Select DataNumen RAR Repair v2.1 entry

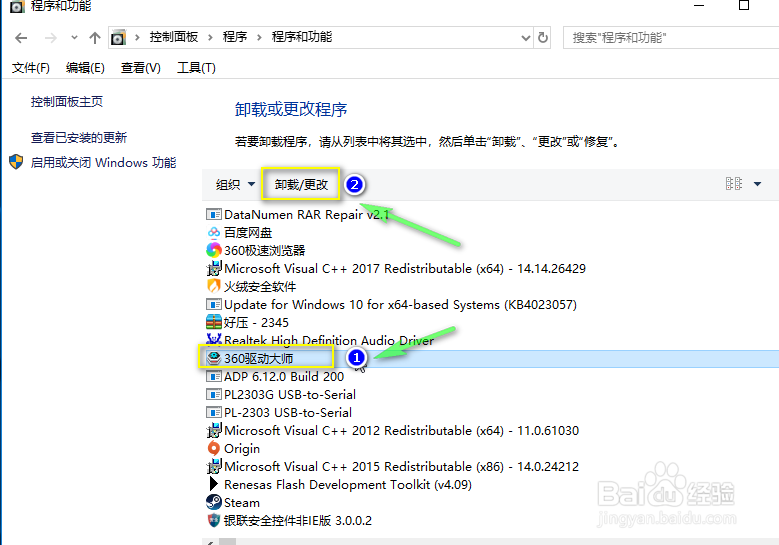point(307,215)
